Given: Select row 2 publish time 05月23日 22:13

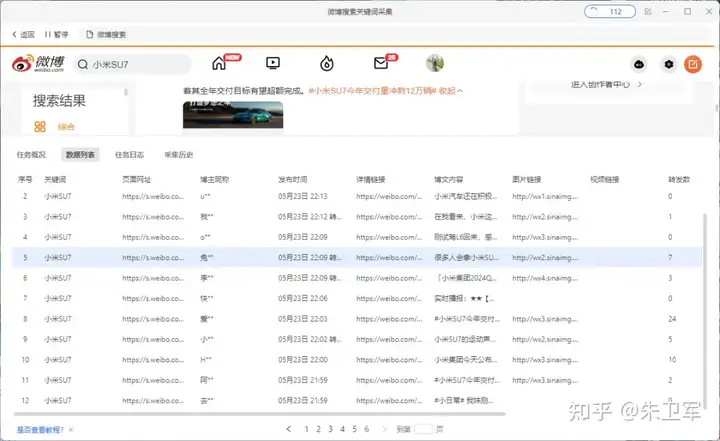Looking at the screenshot, I should click(303, 196).
